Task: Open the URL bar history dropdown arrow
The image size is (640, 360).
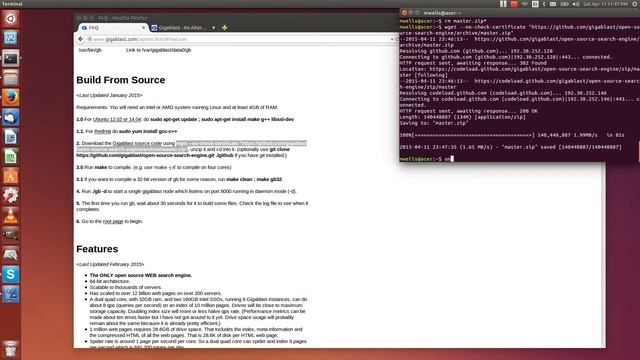Action: tap(392, 39)
